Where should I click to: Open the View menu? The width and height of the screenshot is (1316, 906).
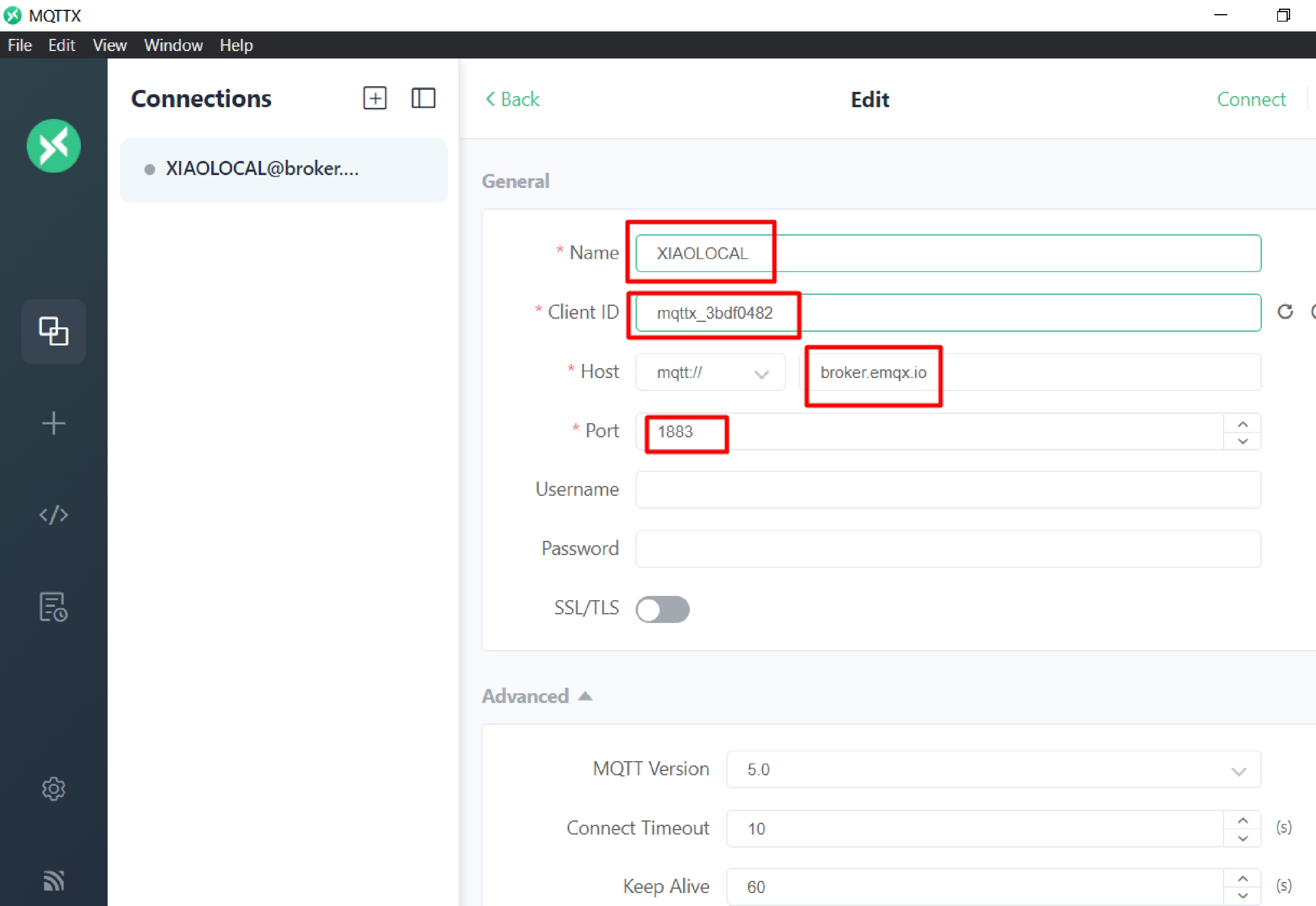point(110,46)
